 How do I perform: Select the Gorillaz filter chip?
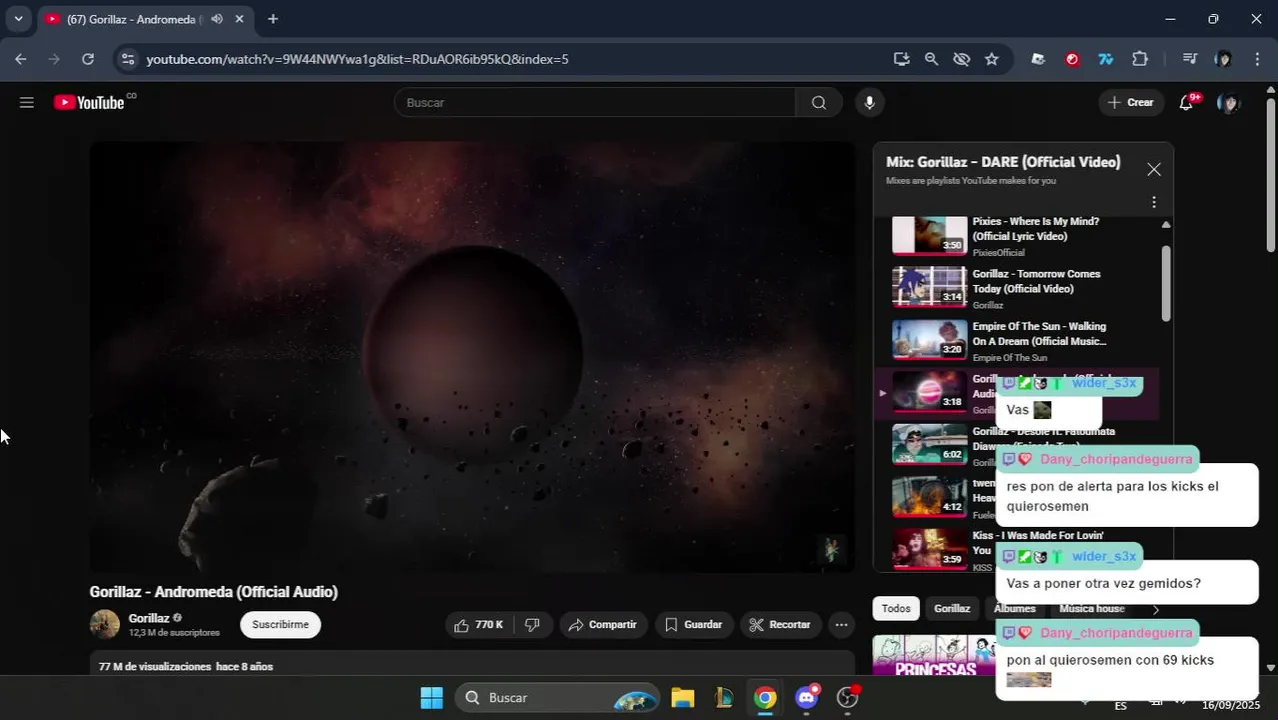952,608
